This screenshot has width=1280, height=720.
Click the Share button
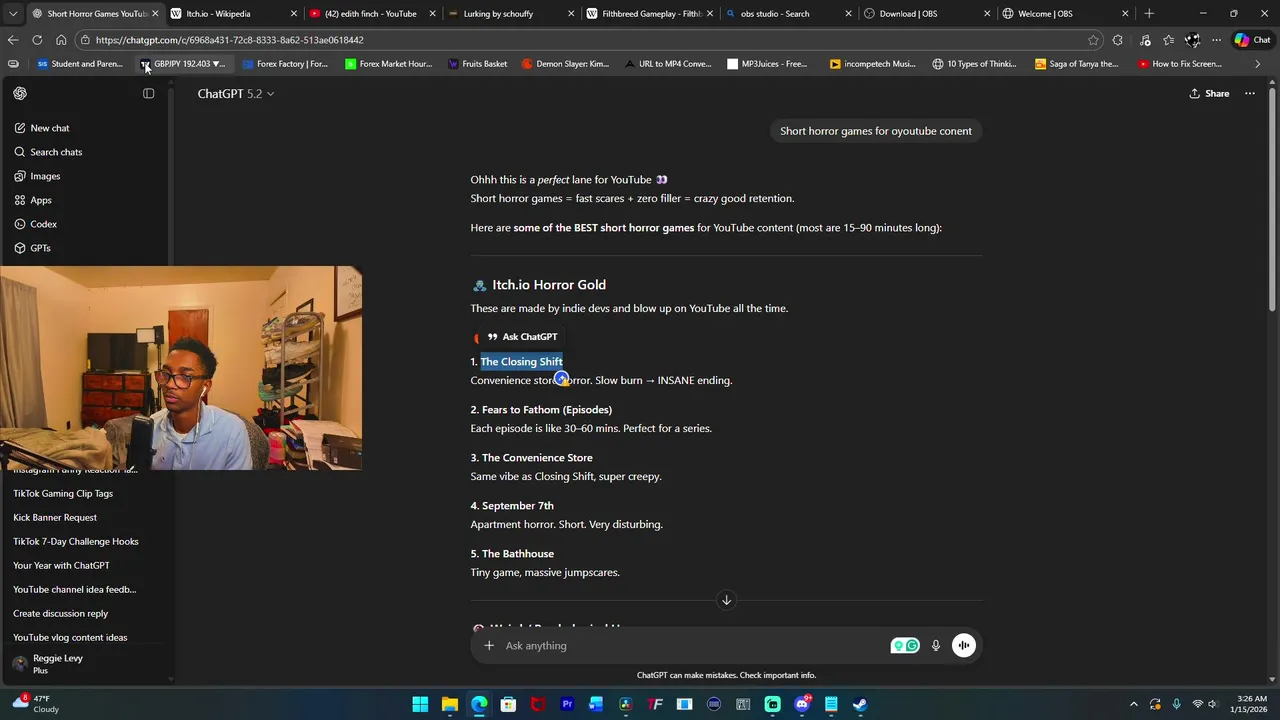[x=1209, y=93]
